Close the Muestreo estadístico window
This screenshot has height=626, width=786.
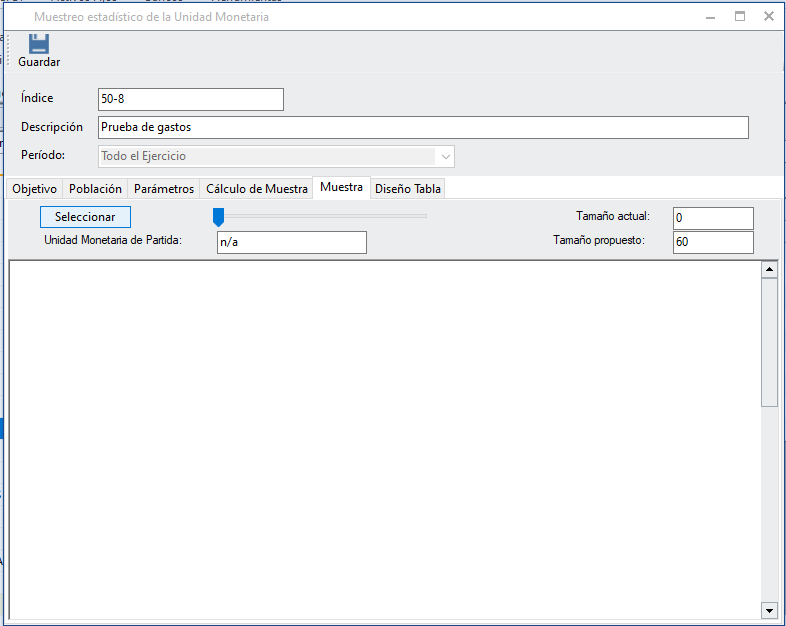click(x=769, y=16)
